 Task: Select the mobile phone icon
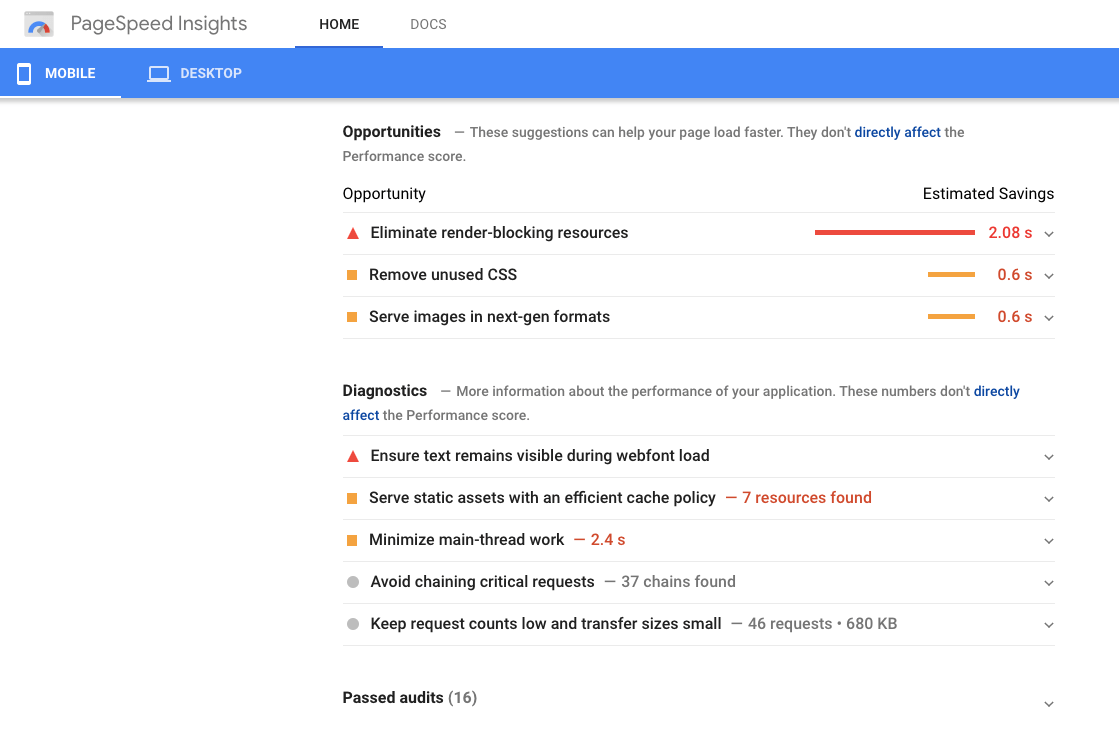[x=23, y=72]
